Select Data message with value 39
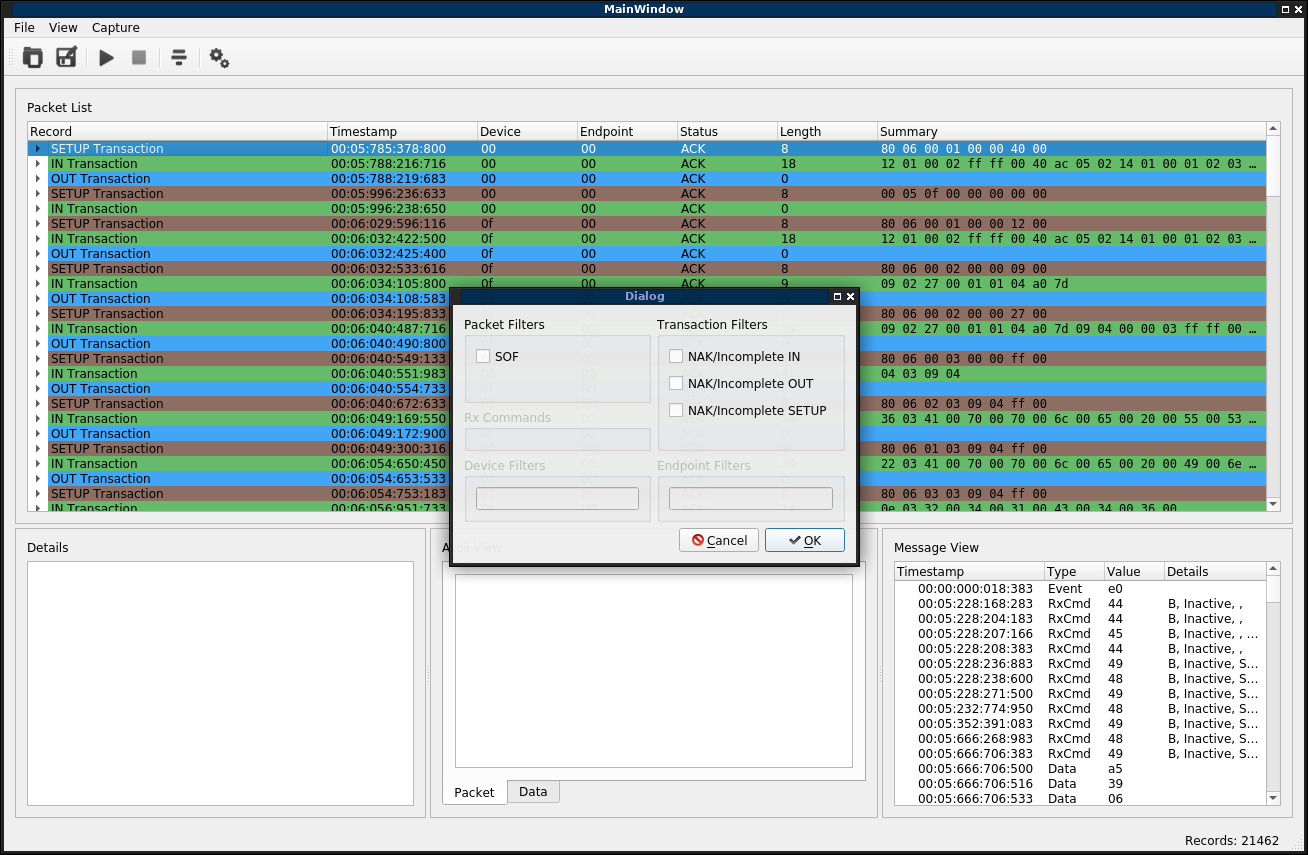 tap(1080, 784)
